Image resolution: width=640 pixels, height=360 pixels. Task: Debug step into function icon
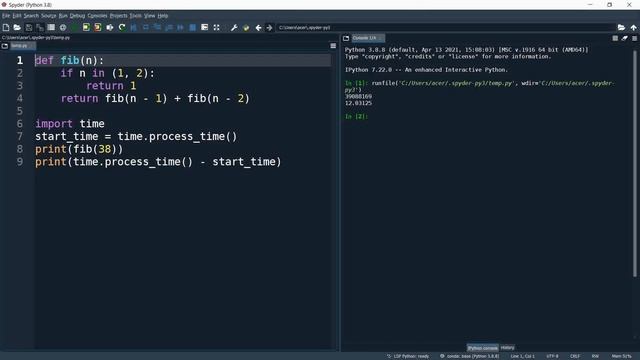click(x=157, y=27)
